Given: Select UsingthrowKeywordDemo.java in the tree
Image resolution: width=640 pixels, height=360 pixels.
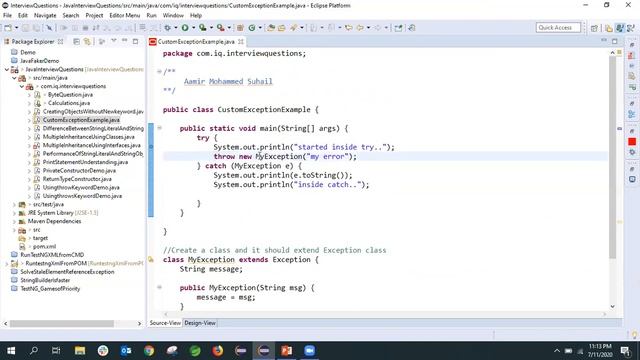Looking at the screenshot, I should (x=81, y=188).
